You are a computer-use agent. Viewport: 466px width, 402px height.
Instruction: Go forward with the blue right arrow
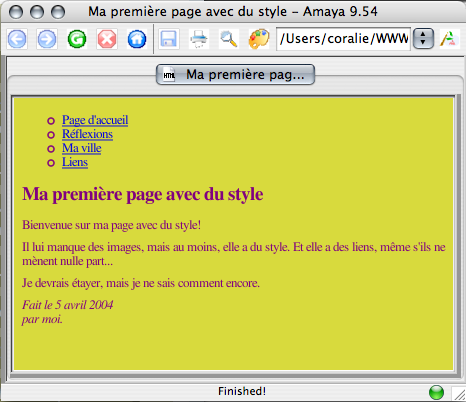click(x=47, y=39)
